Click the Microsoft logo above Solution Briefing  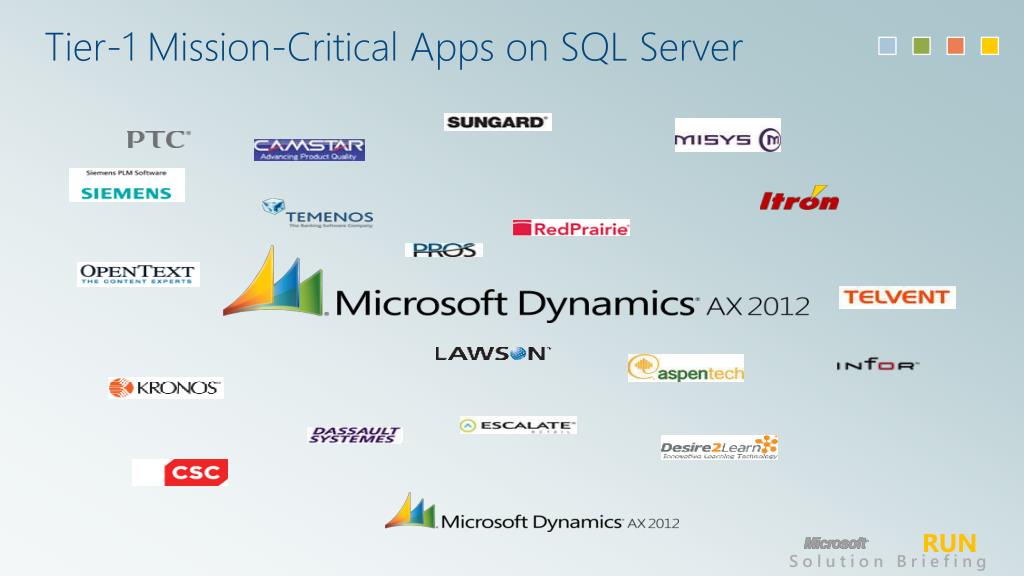836,543
